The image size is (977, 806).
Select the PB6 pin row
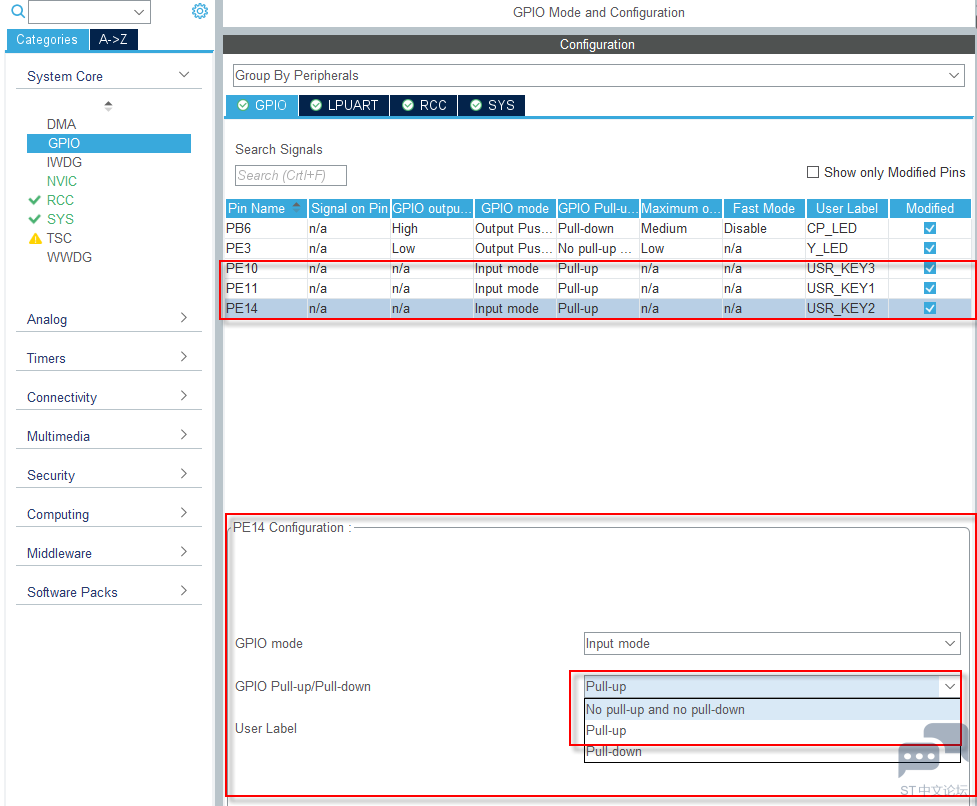(598, 228)
